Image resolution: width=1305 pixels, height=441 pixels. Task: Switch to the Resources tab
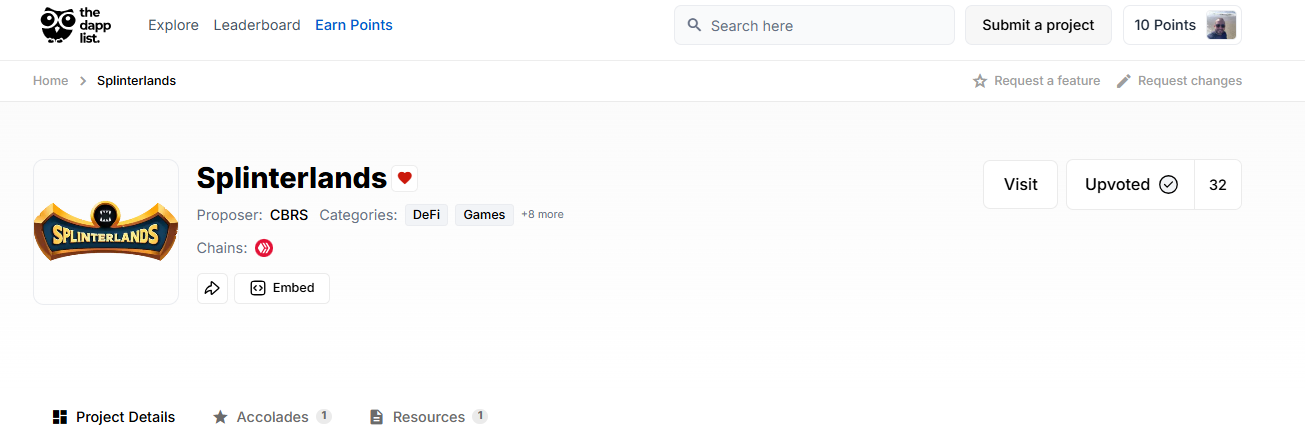pos(428,417)
